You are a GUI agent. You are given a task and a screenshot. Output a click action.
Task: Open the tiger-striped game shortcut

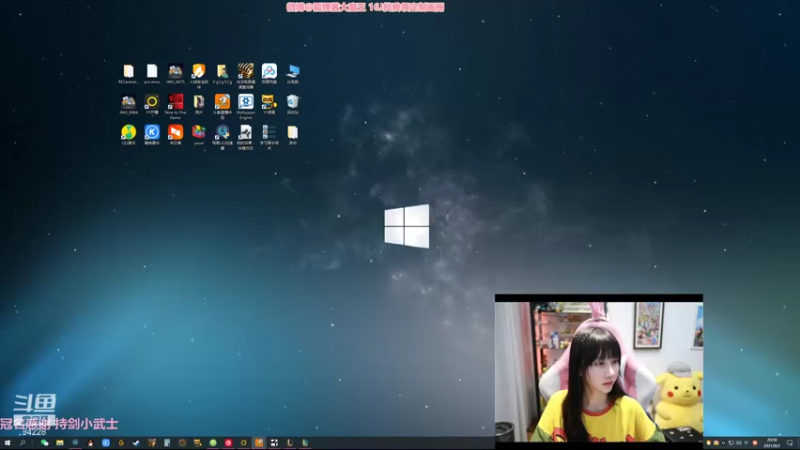245,76
